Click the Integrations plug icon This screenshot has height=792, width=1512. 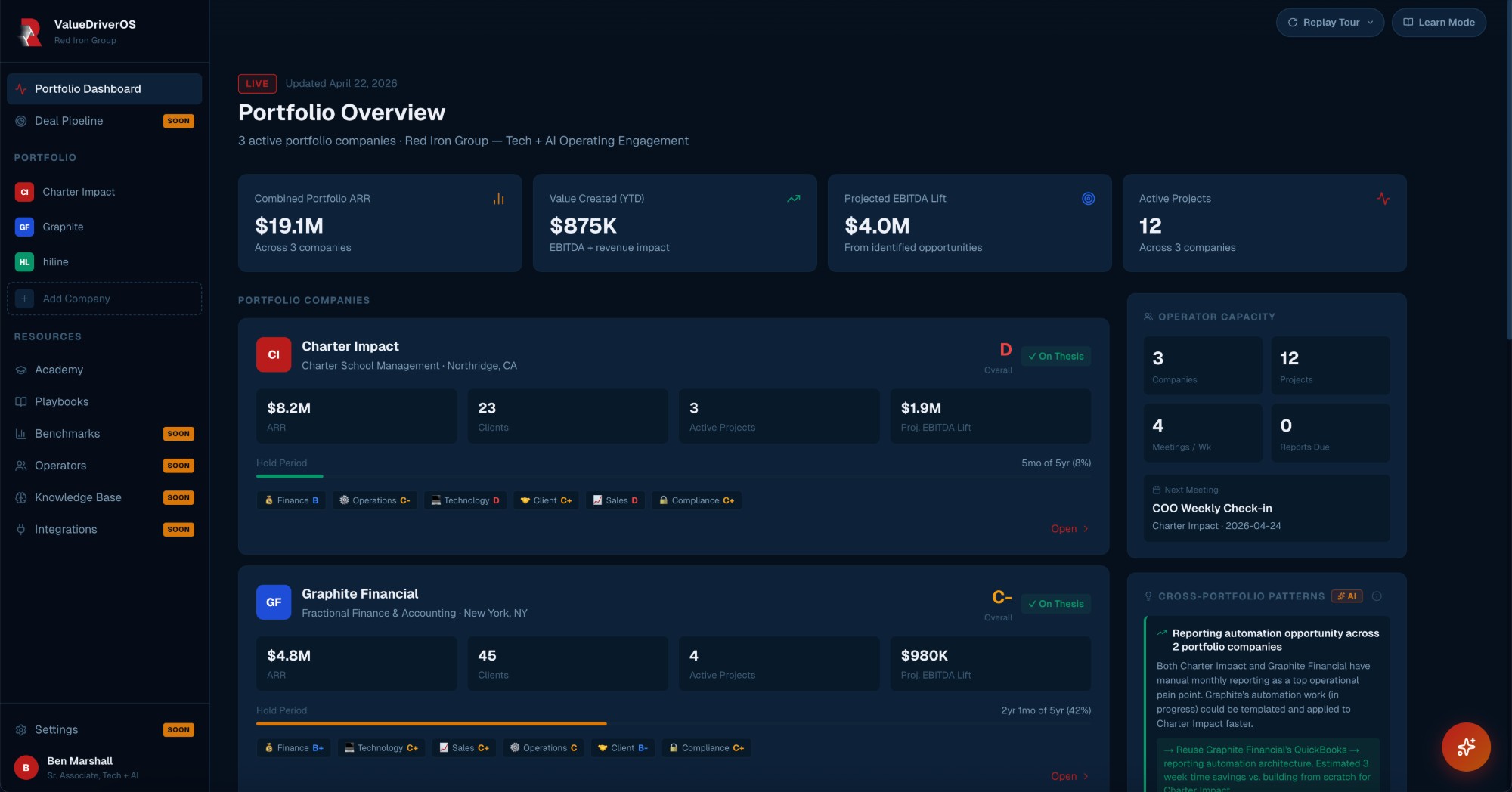(21, 529)
